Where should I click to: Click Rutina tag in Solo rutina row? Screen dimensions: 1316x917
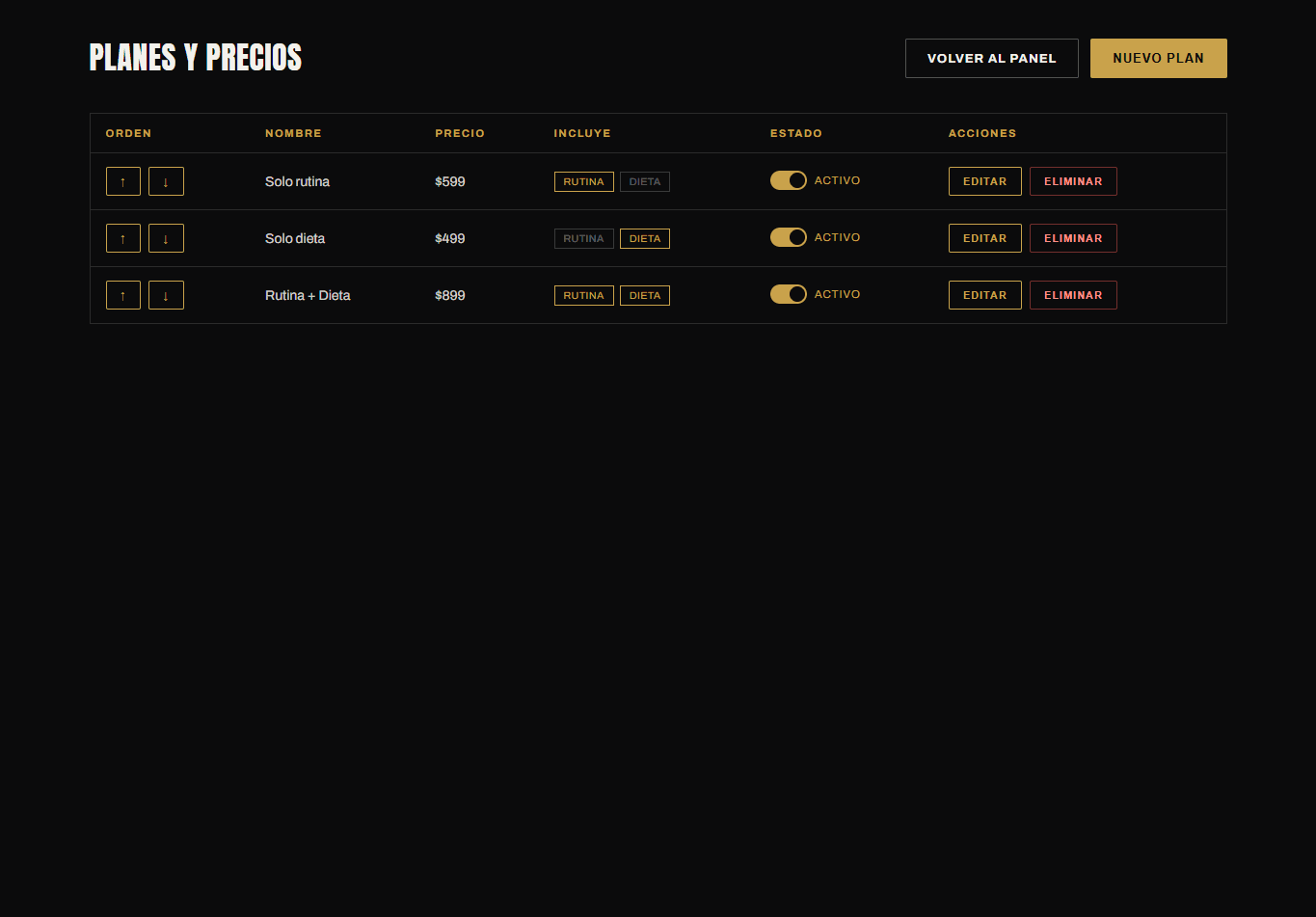(x=583, y=181)
